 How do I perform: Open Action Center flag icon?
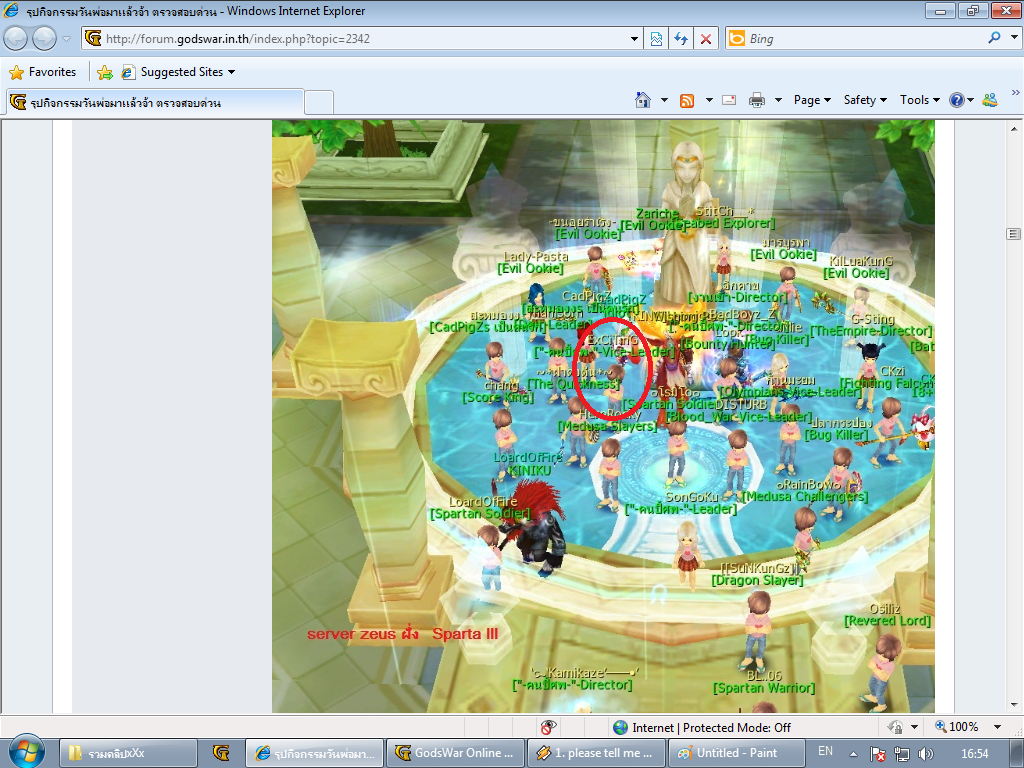[x=878, y=754]
